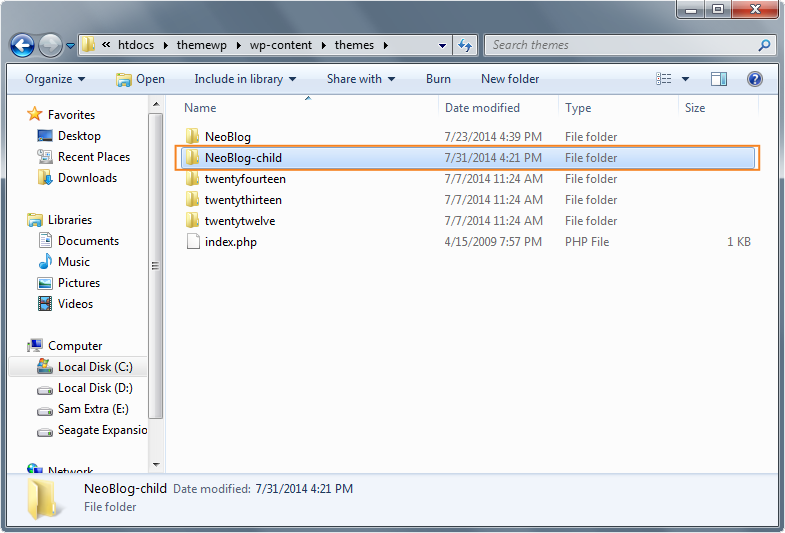Click the navigation pane vertical scrollbar
The height and width of the screenshot is (533, 785).
[155, 265]
